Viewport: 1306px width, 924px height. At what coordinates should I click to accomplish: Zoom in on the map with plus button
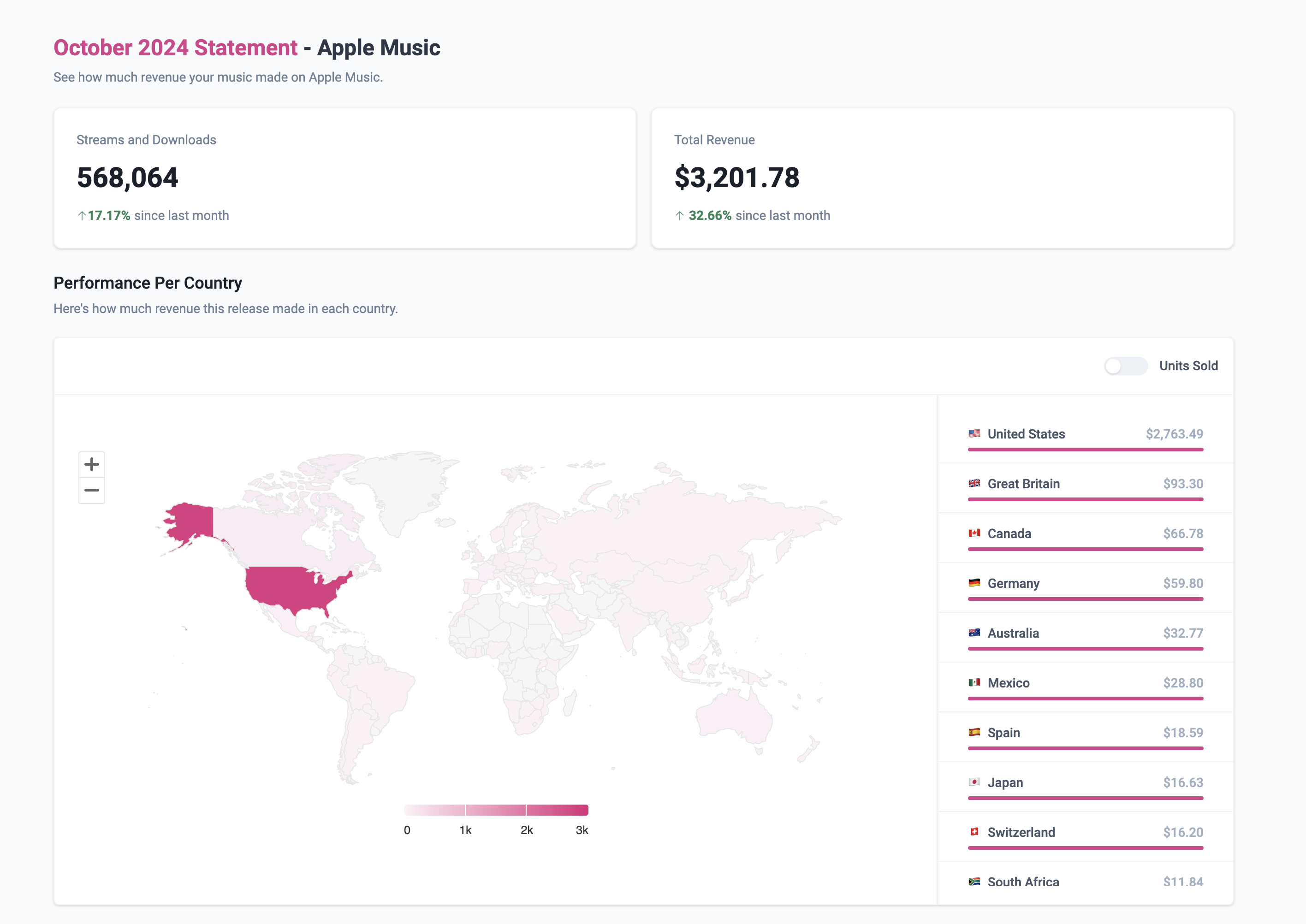click(92, 464)
